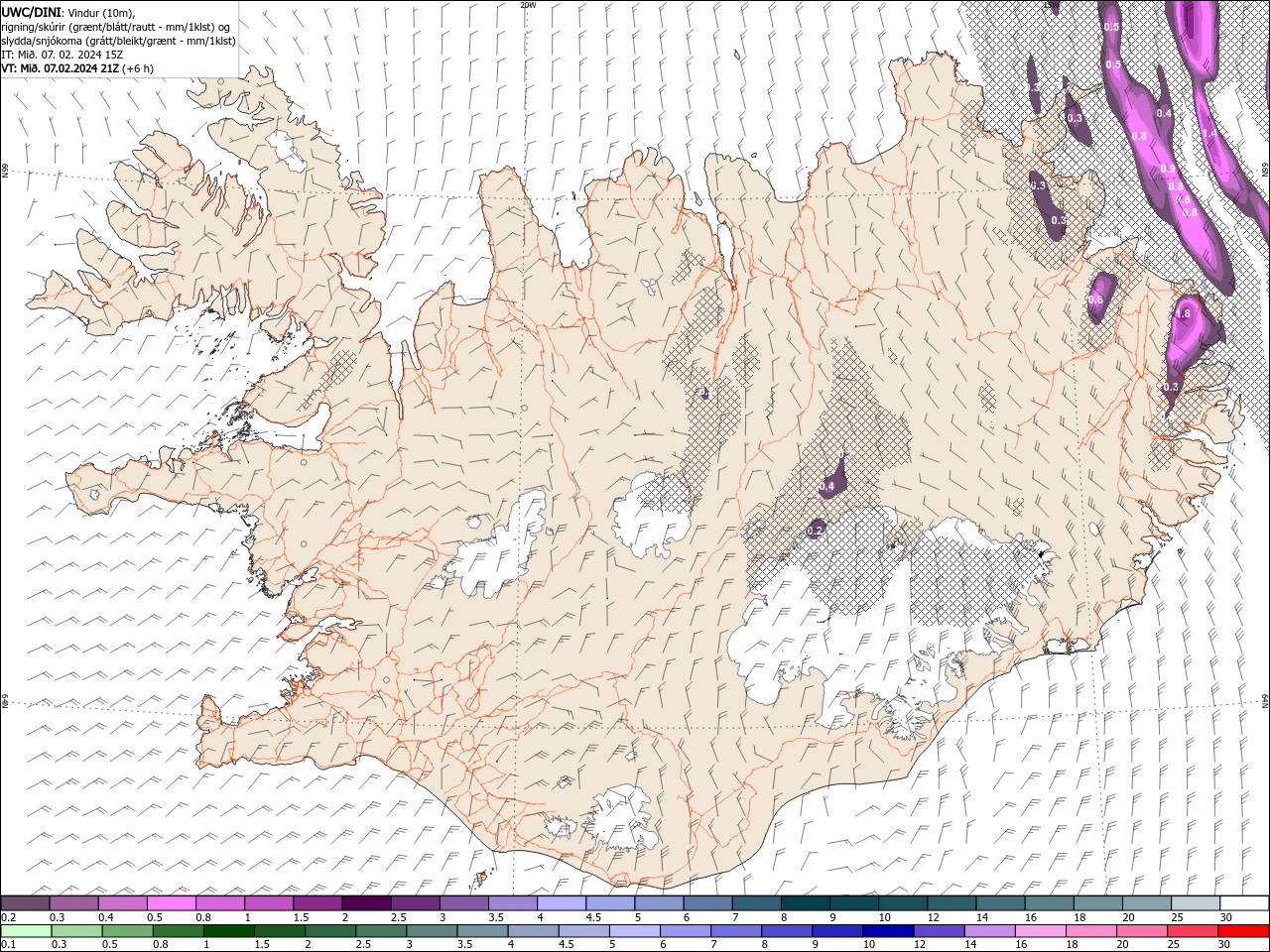This screenshot has height=952, width=1270.
Task: Click the teal swatch starting at 14 in upper legend
Action: 1000,903
